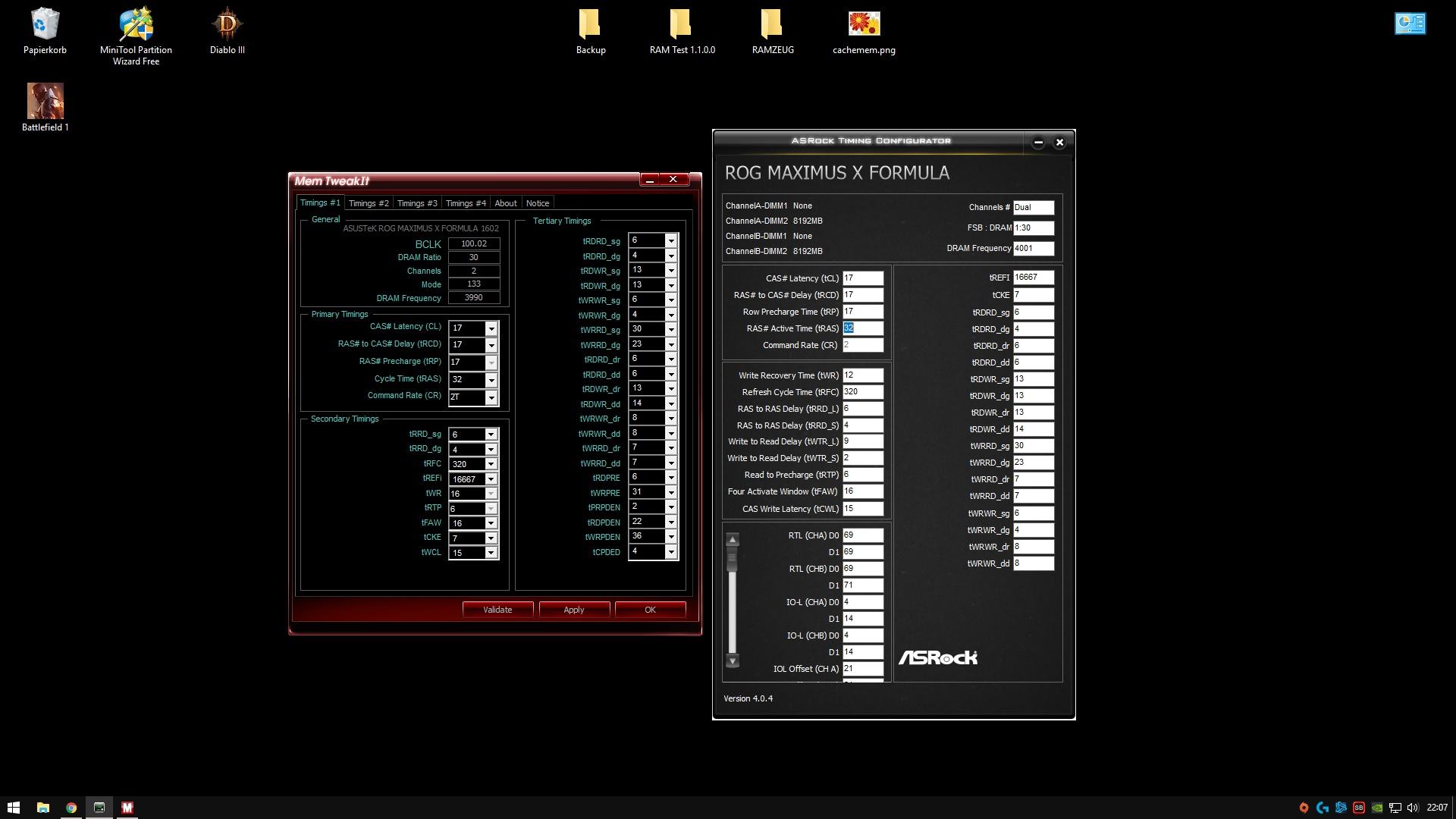This screenshot has height=819, width=1456.
Task: Click the ASRock RTL list scroll up arrow
Action: coord(732,540)
